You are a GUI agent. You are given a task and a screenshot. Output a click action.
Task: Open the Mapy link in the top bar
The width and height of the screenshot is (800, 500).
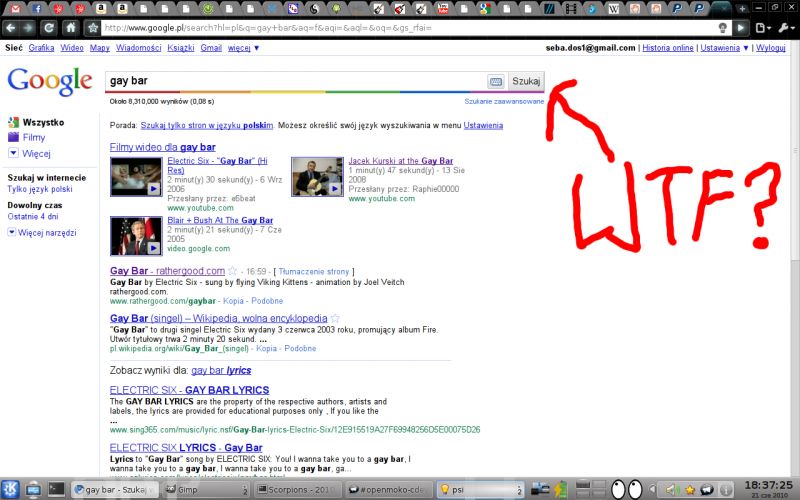pos(99,48)
